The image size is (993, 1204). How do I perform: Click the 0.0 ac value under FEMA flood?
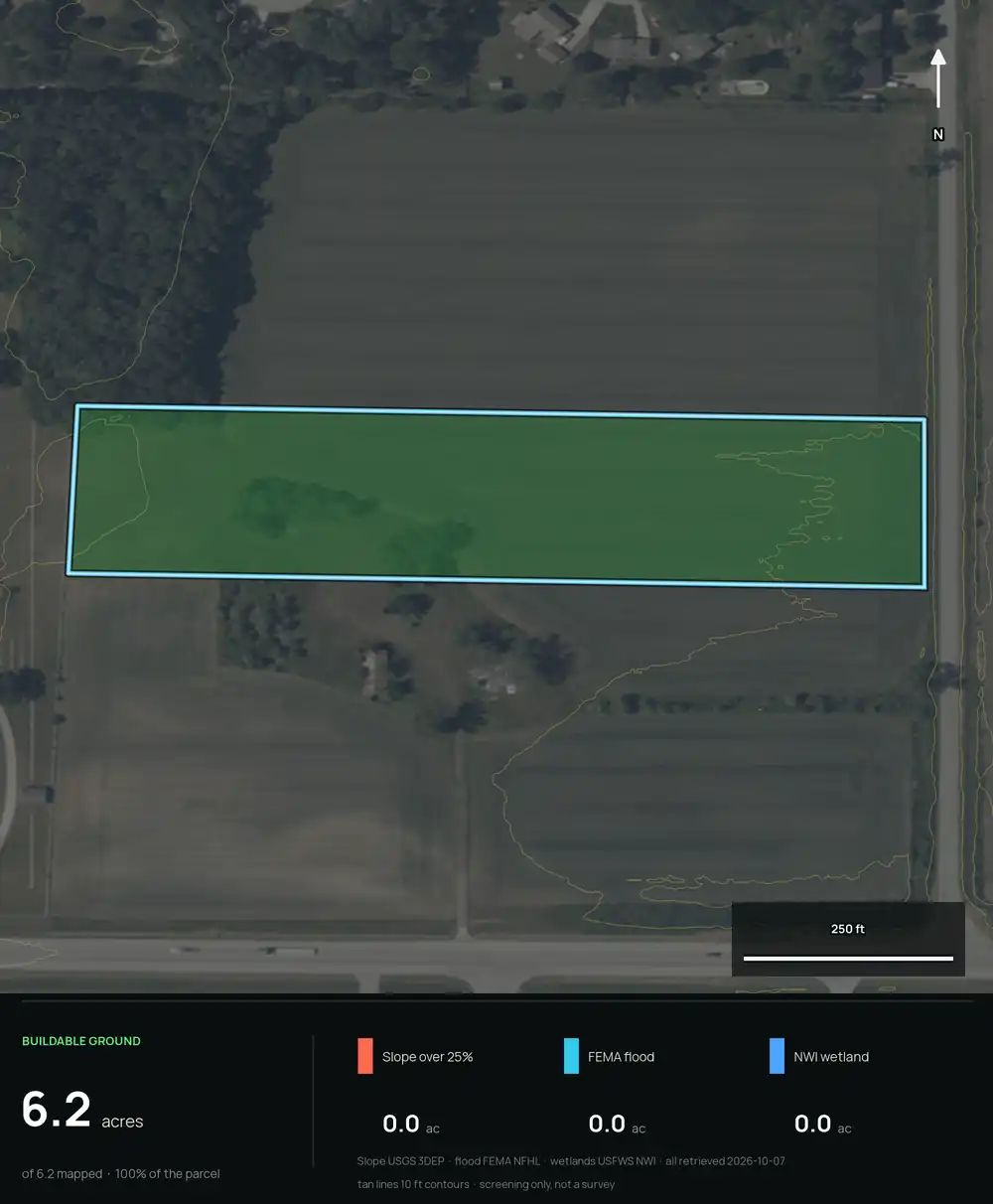[x=617, y=1124]
